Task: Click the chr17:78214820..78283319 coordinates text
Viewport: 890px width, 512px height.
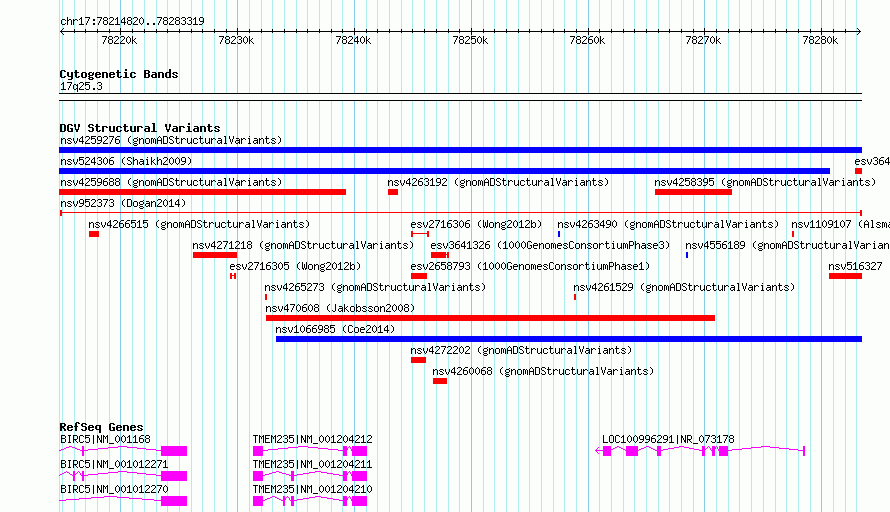Action: pos(132,21)
